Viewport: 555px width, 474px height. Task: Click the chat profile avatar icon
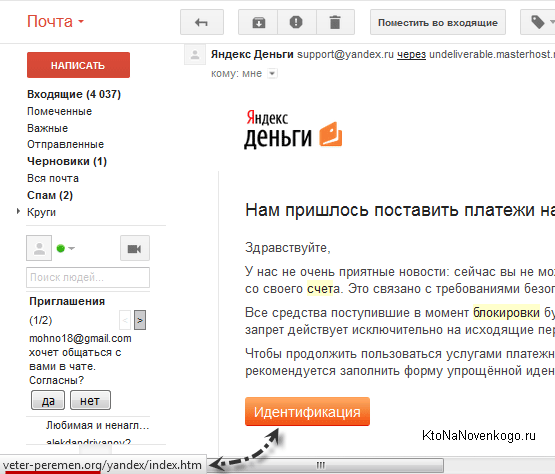39,248
